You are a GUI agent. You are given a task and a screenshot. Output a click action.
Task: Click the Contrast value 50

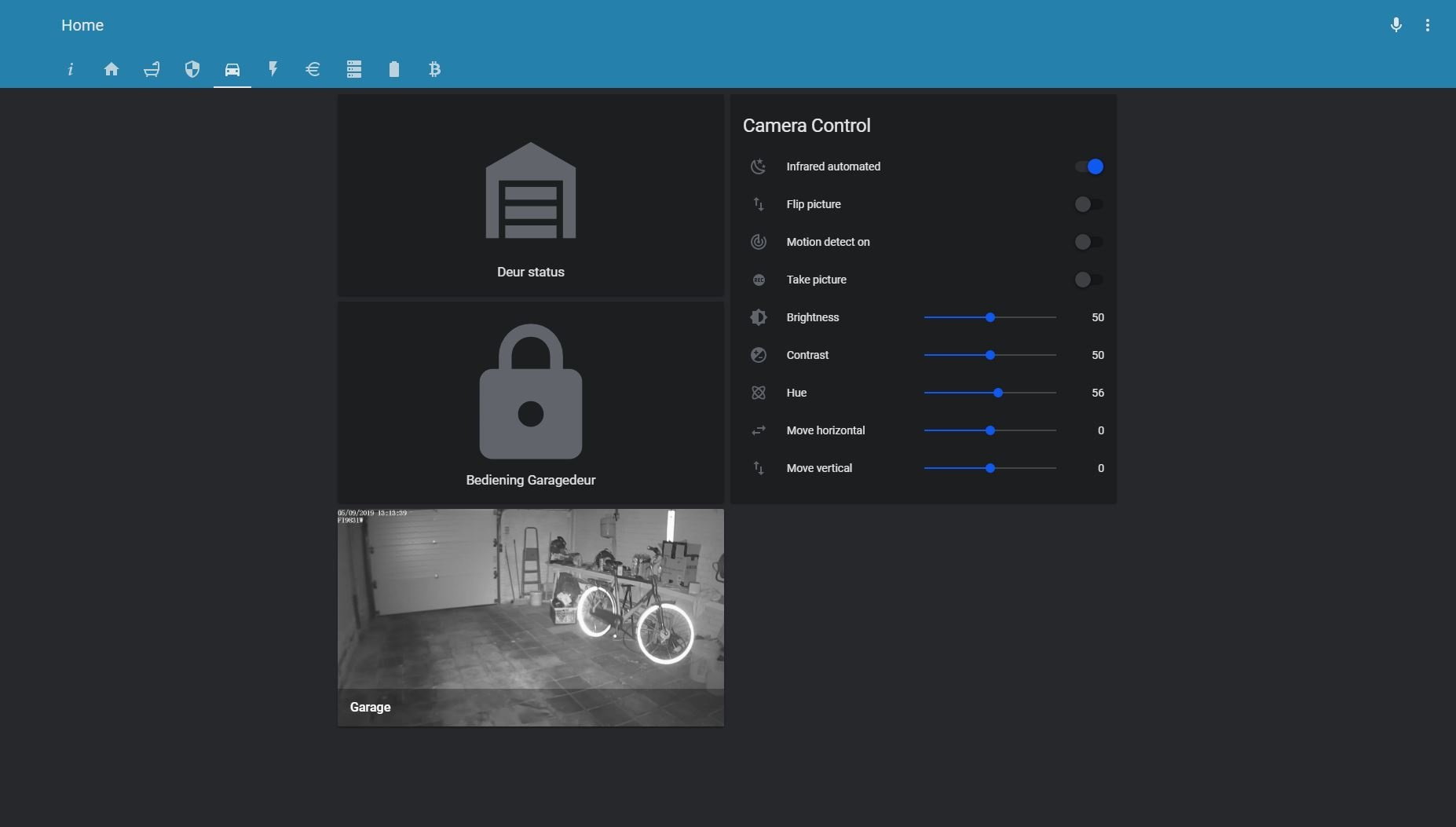click(x=1098, y=355)
